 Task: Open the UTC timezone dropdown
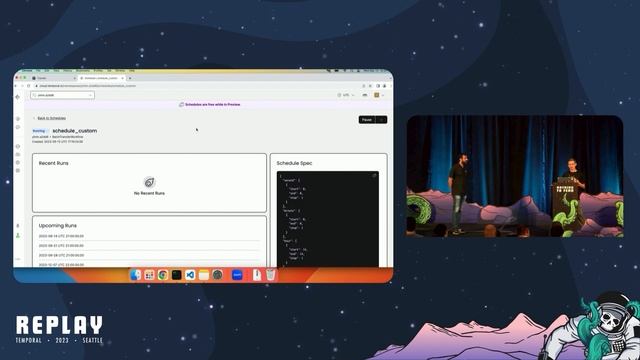pos(346,95)
